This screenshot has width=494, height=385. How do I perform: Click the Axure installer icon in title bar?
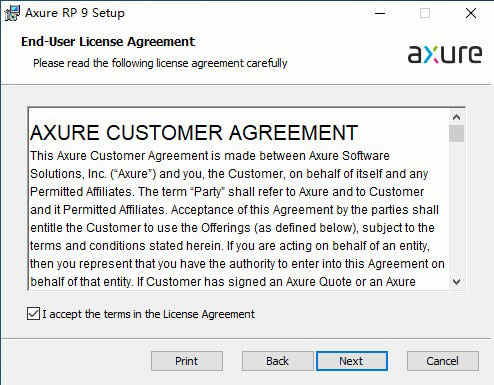point(12,13)
